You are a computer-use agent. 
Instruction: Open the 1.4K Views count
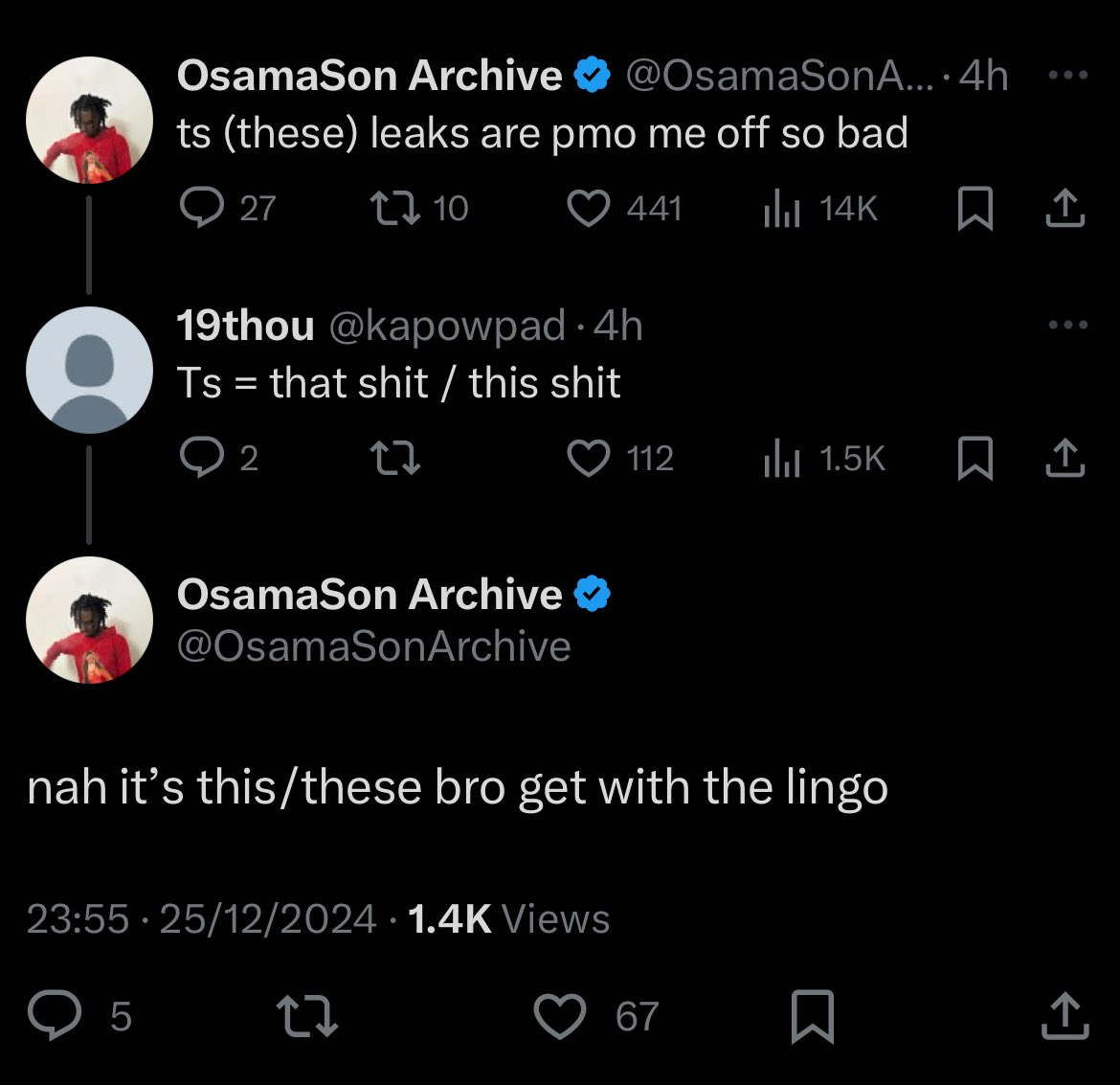[508, 918]
